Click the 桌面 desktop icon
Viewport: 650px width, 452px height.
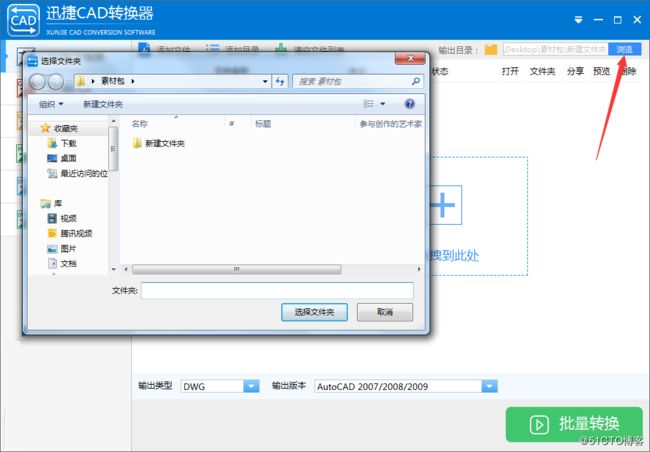[52, 158]
